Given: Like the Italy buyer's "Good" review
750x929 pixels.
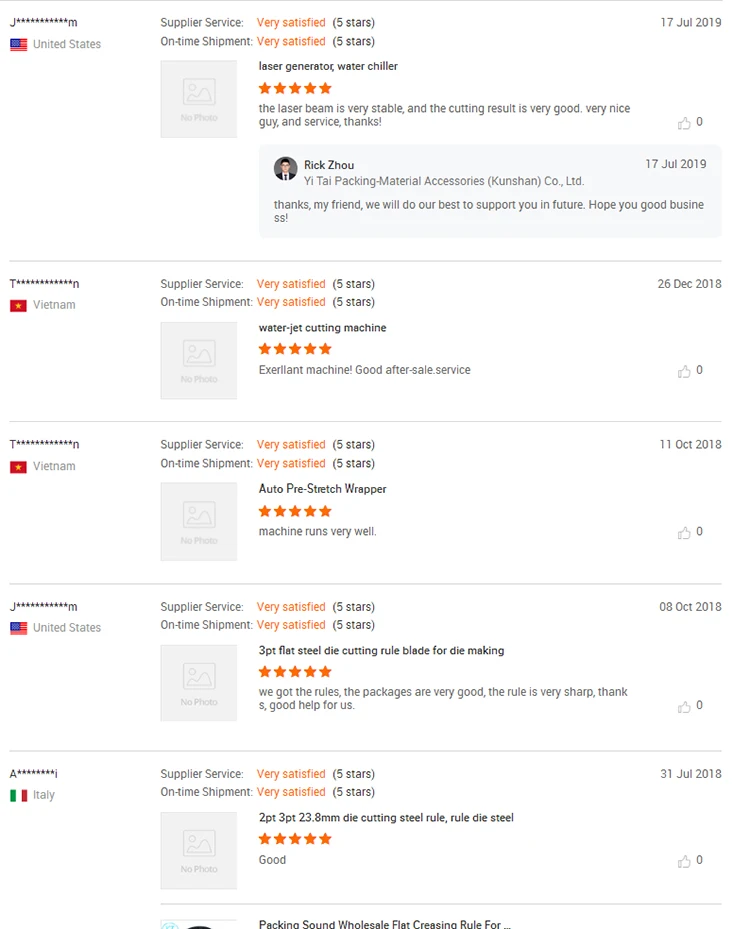Looking at the screenshot, I should pos(685,861).
